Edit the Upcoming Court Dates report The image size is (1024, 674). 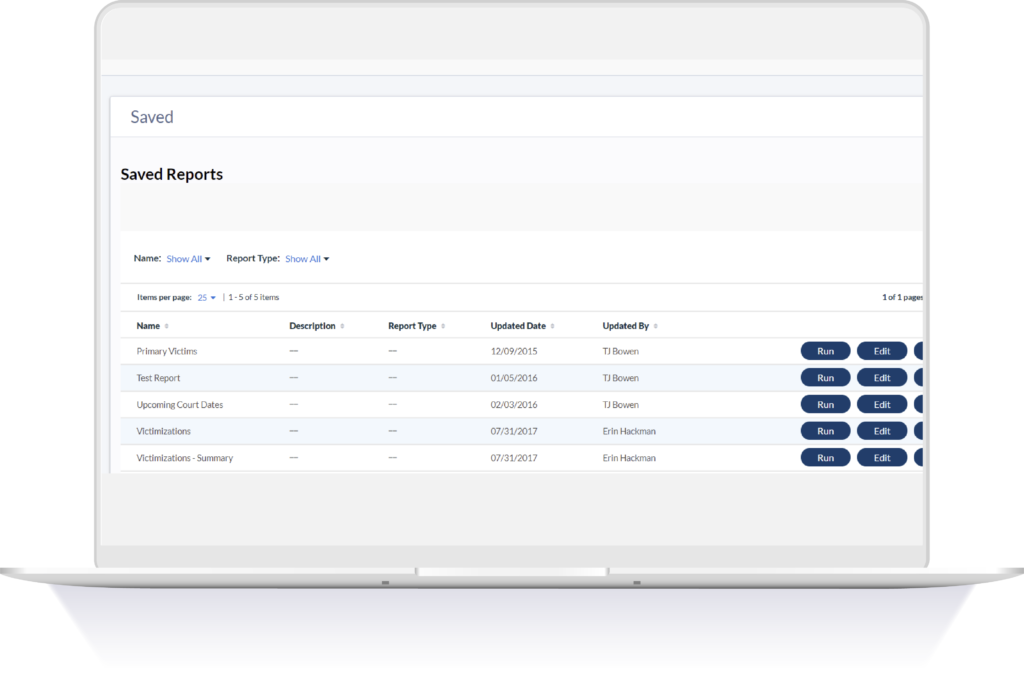[x=882, y=405]
